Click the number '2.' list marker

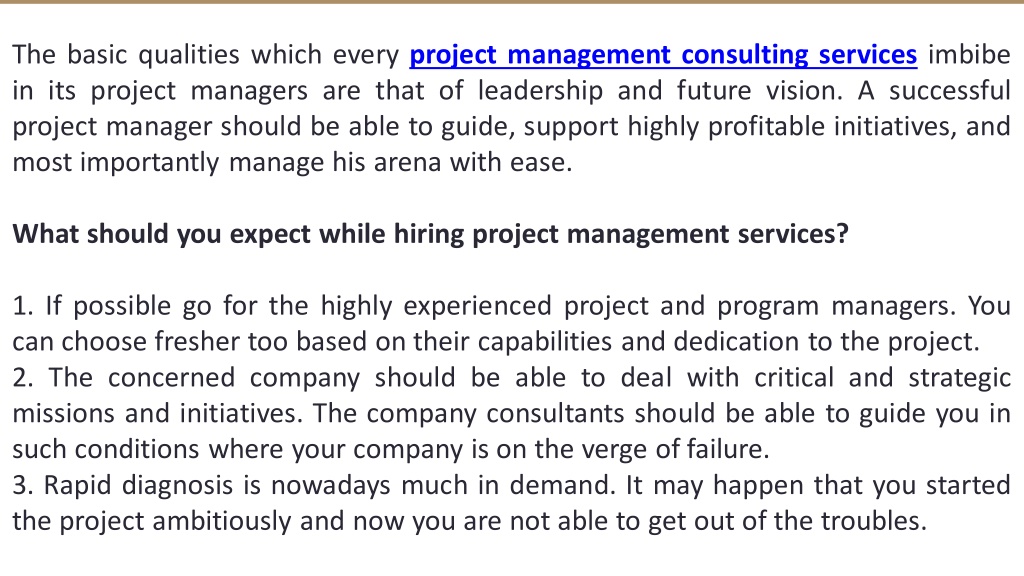24,378
